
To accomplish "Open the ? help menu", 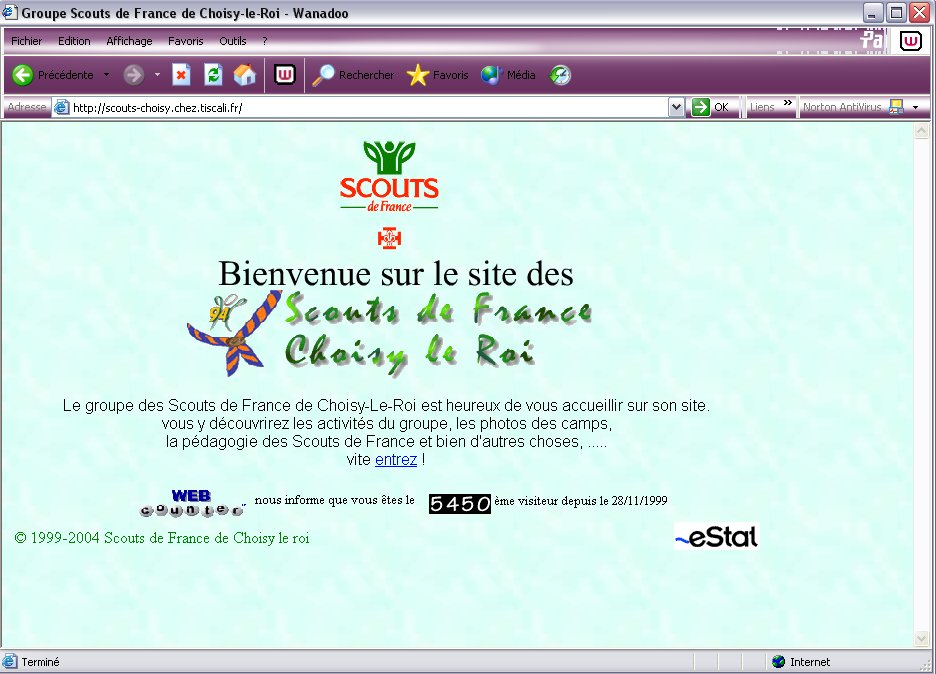I will tap(264, 41).
